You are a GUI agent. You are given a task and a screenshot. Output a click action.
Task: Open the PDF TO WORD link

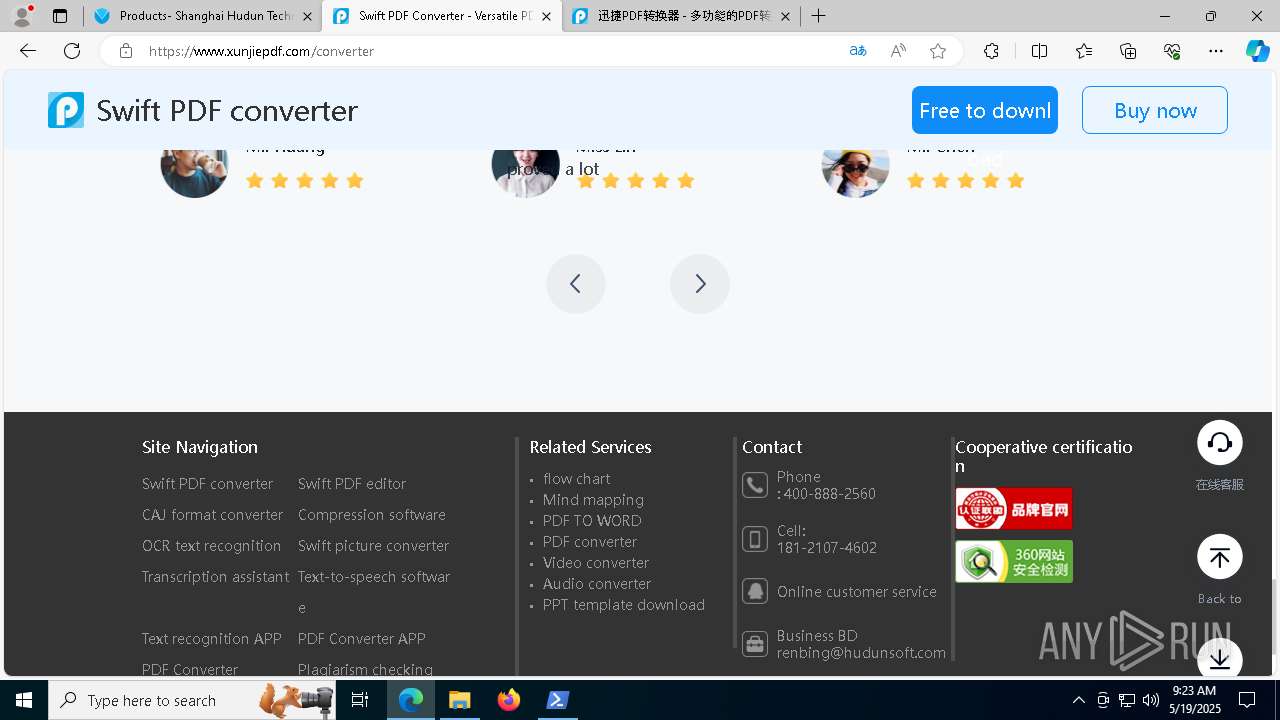point(592,521)
